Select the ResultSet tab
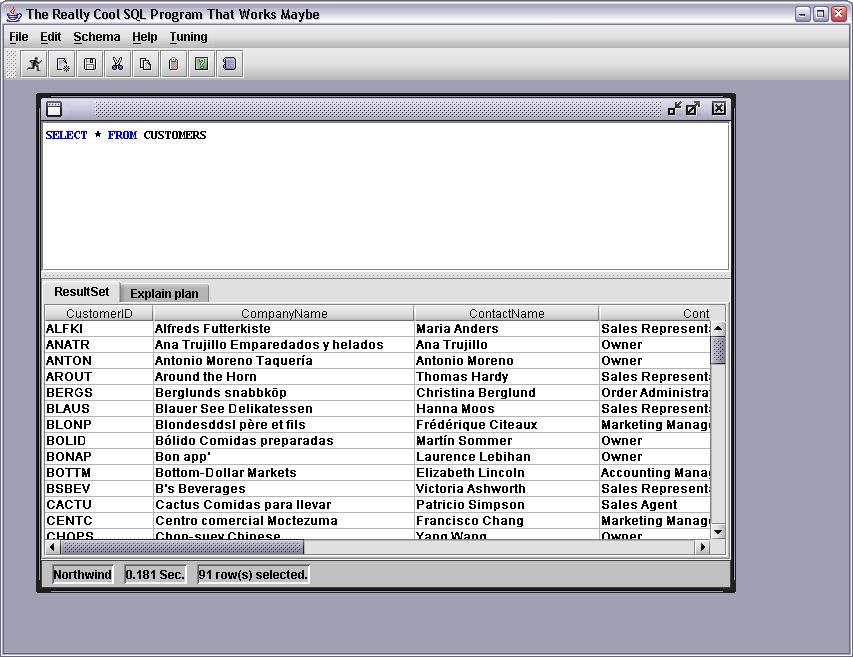This screenshot has width=853, height=657. 81,292
